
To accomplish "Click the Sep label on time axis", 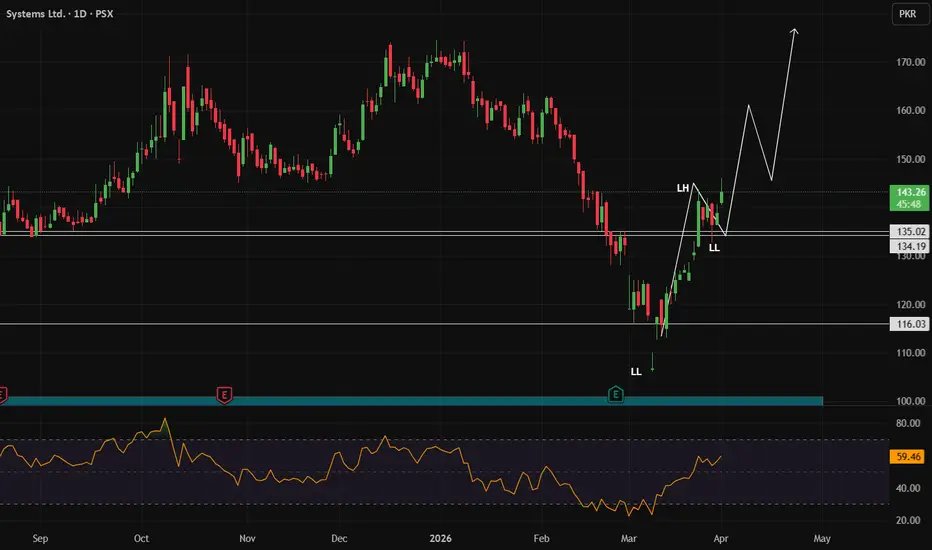I will [x=40, y=538].
